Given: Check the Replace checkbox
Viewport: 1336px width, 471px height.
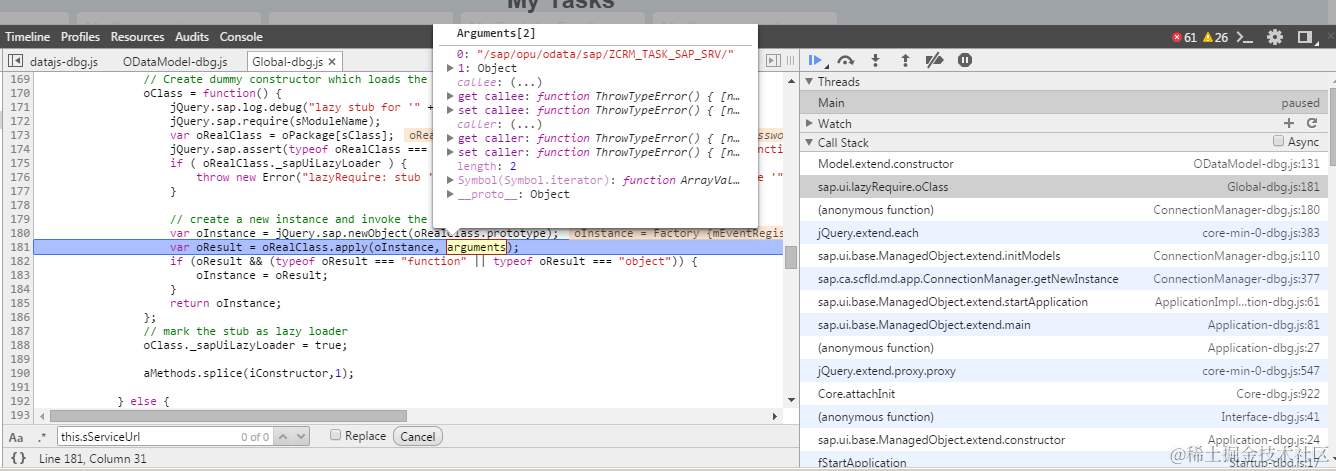Looking at the screenshot, I should 336,436.
